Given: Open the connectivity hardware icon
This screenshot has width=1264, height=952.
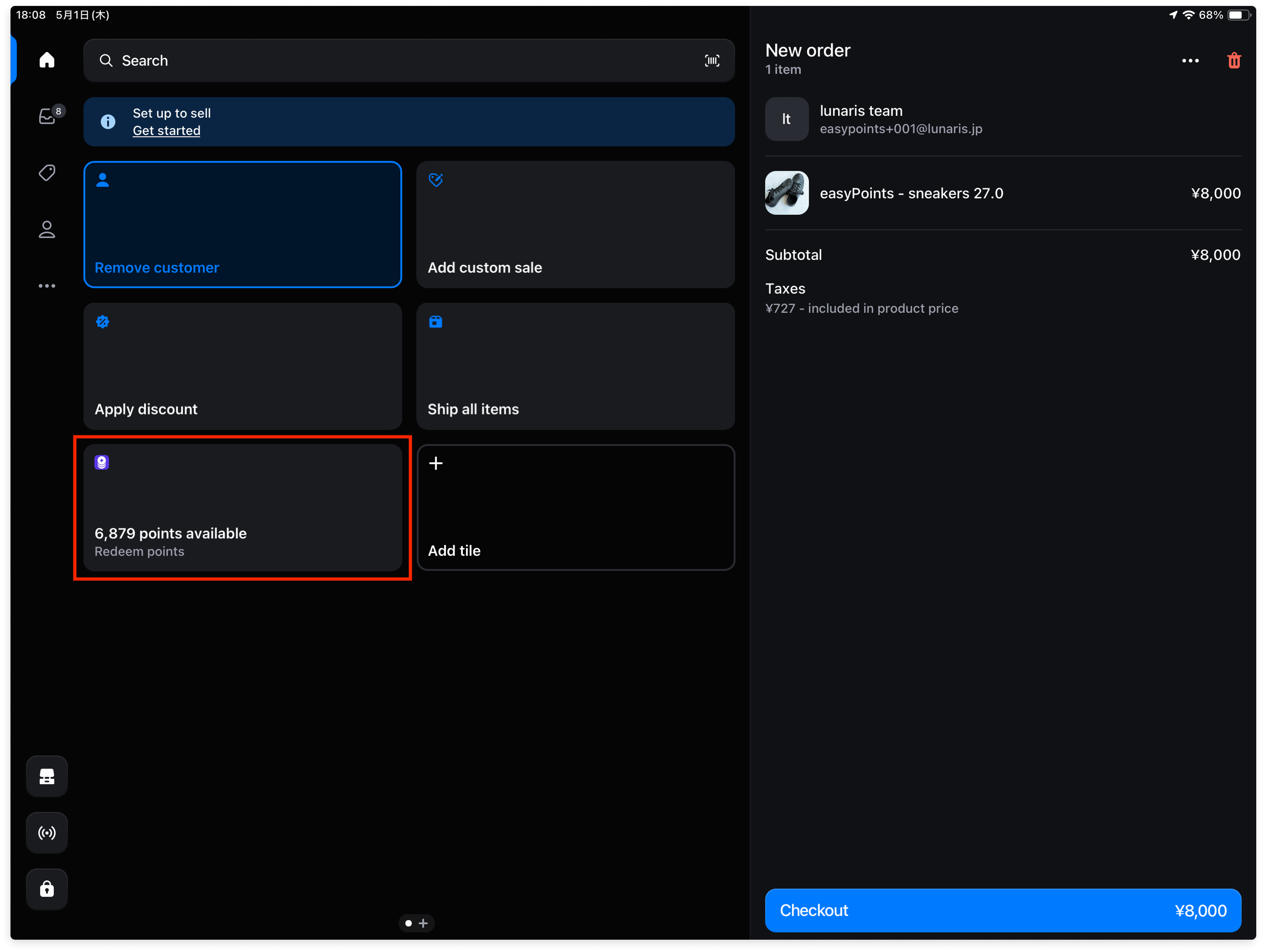Looking at the screenshot, I should [x=47, y=833].
